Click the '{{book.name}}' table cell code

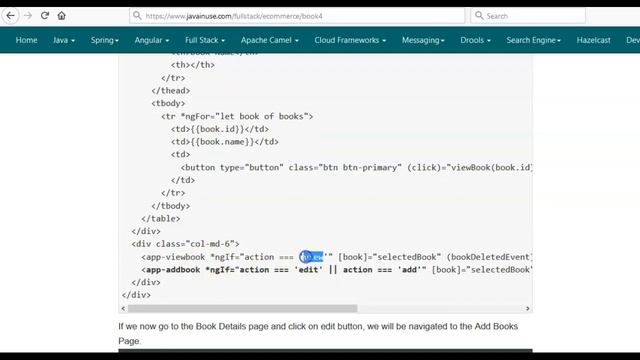coord(225,142)
